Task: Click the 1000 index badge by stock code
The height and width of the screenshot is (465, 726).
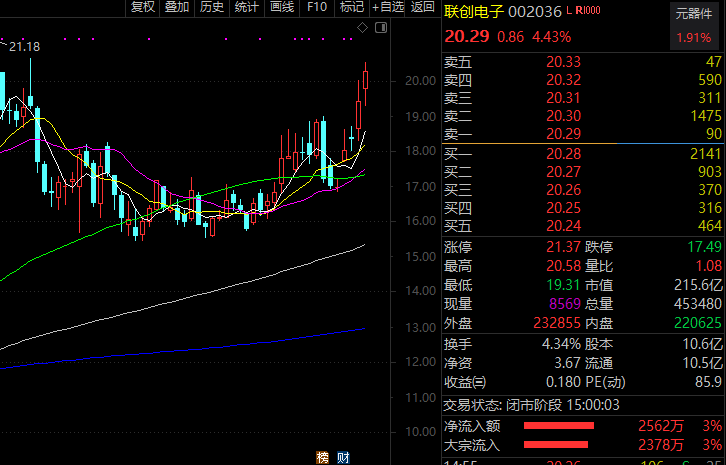Action: (592, 11)
